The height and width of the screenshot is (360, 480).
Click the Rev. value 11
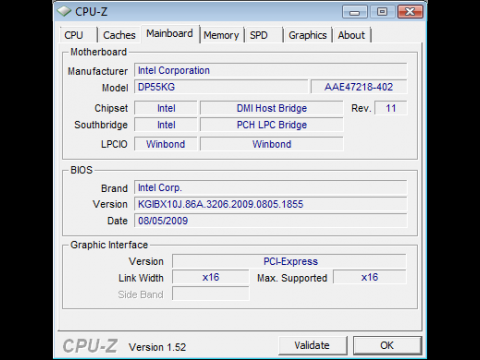[391, 108]
